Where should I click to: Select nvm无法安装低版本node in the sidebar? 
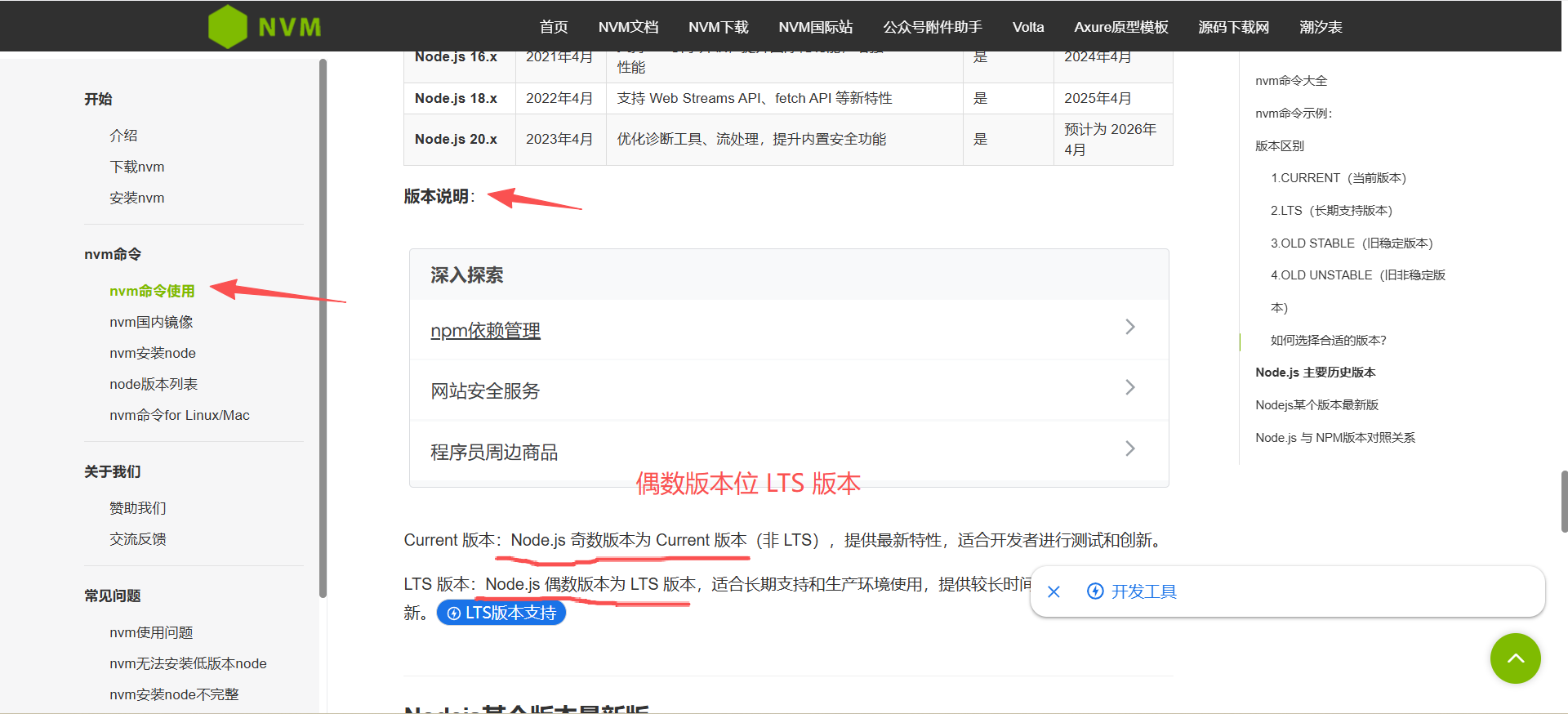[x=188, y=663]
